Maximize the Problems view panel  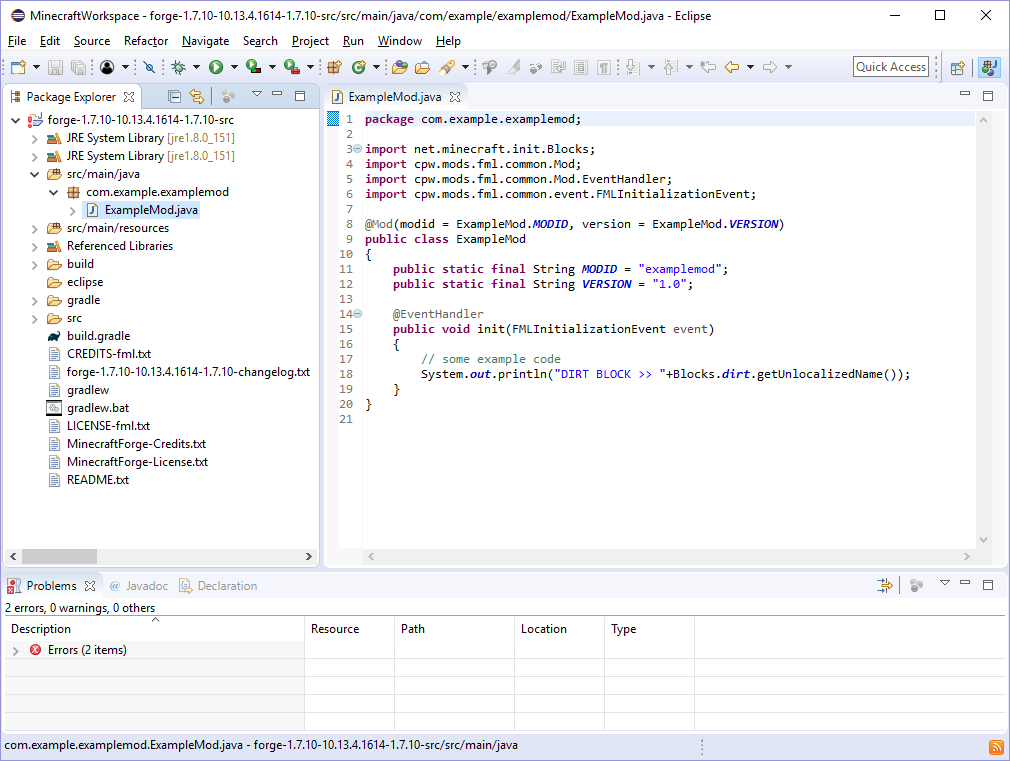click(x=988, y=584)
